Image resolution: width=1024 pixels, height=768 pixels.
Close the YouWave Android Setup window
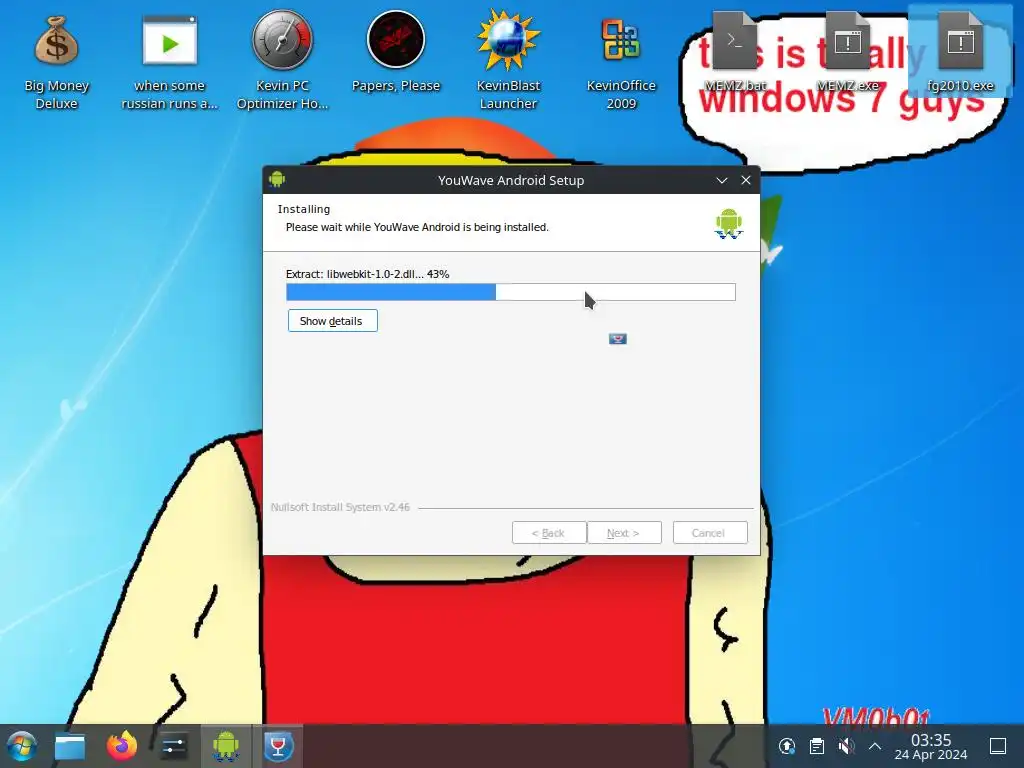(x=746, y=180)
